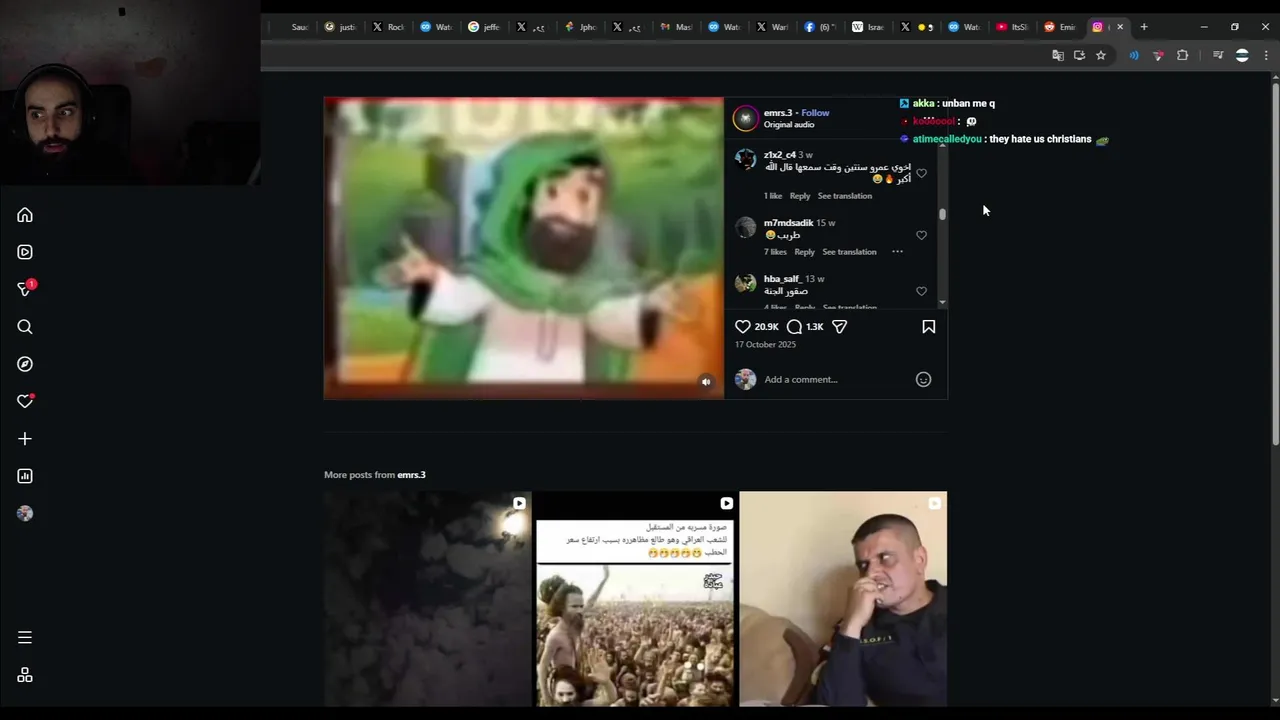Screen dimensions: 1280x720
Task: Switch to the Masl Gmail tab
Action: tap(676, 27)
